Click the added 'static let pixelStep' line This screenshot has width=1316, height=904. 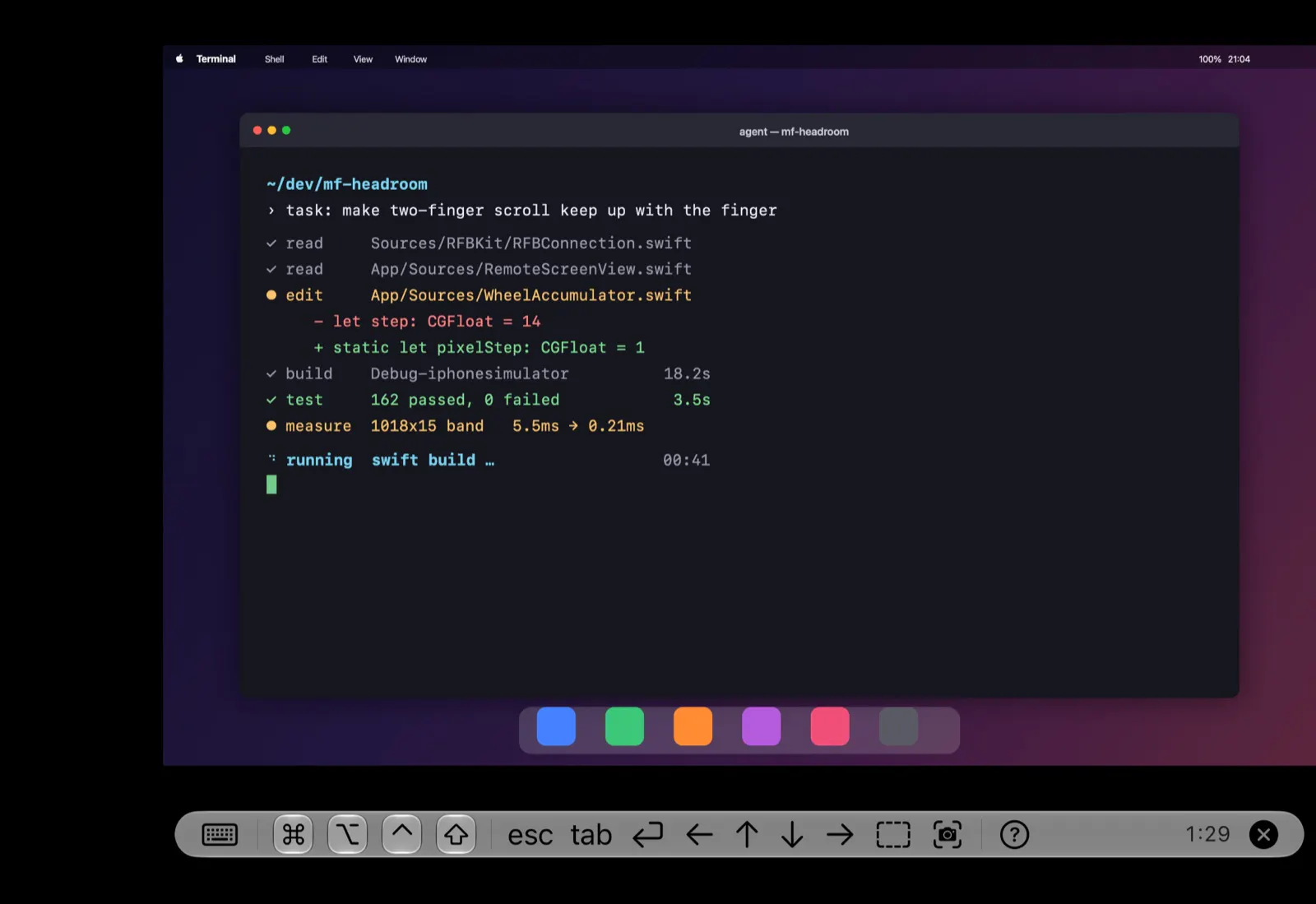pos(480,348)
